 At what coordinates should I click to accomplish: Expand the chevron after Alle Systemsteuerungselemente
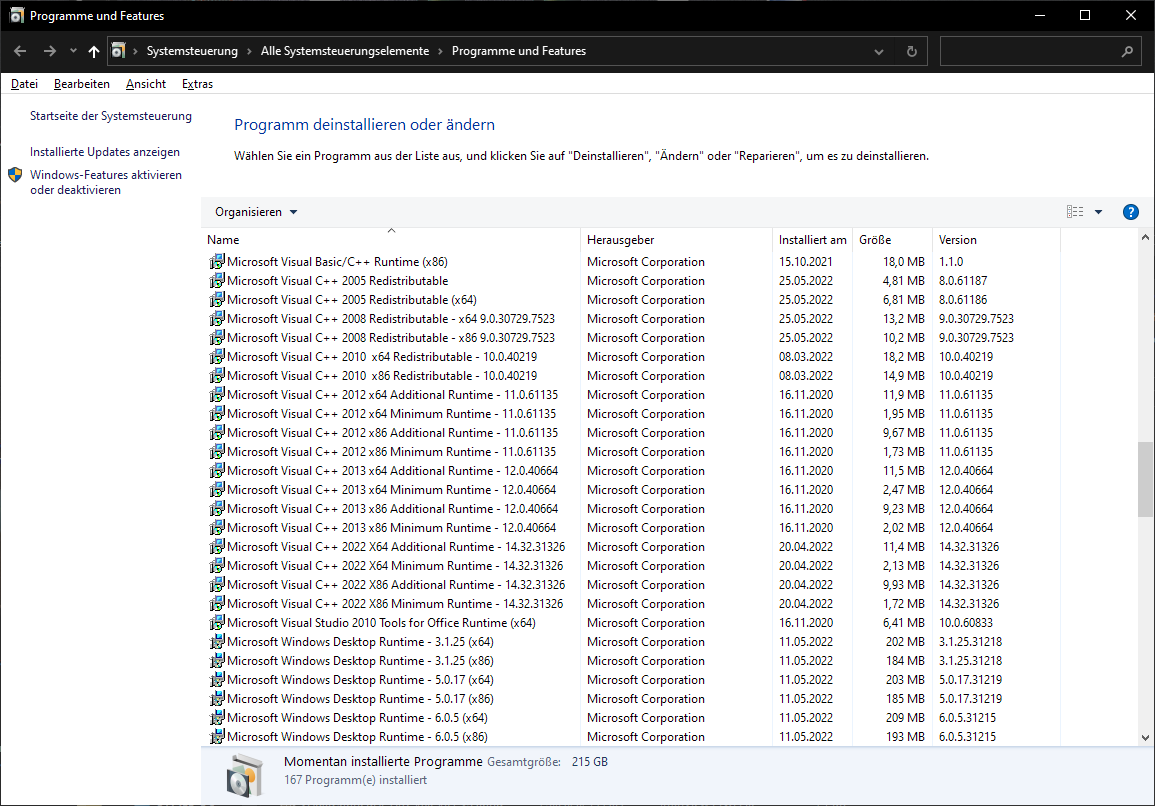point(440,52)
